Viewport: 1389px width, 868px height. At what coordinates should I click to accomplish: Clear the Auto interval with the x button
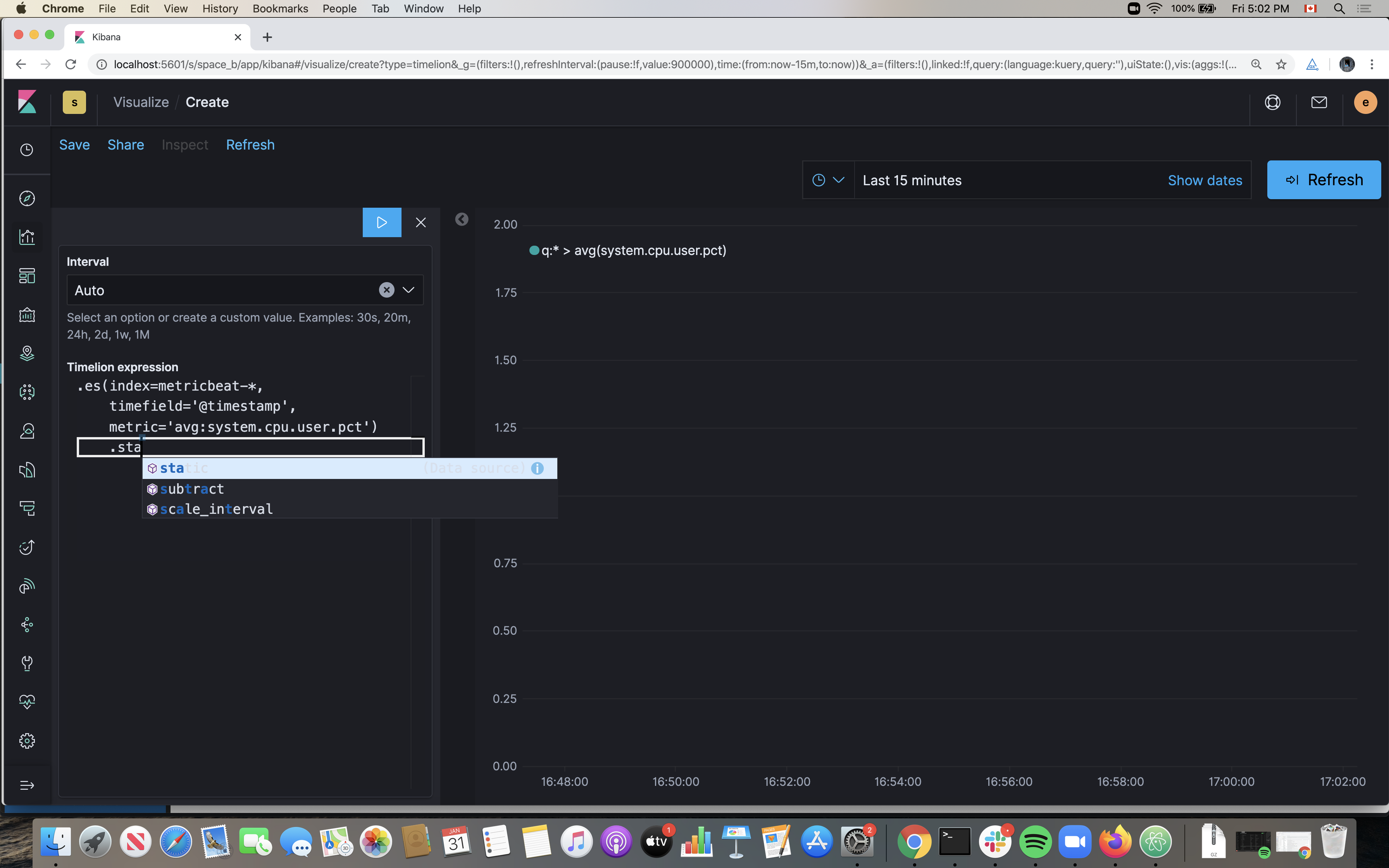coord(386,290)
